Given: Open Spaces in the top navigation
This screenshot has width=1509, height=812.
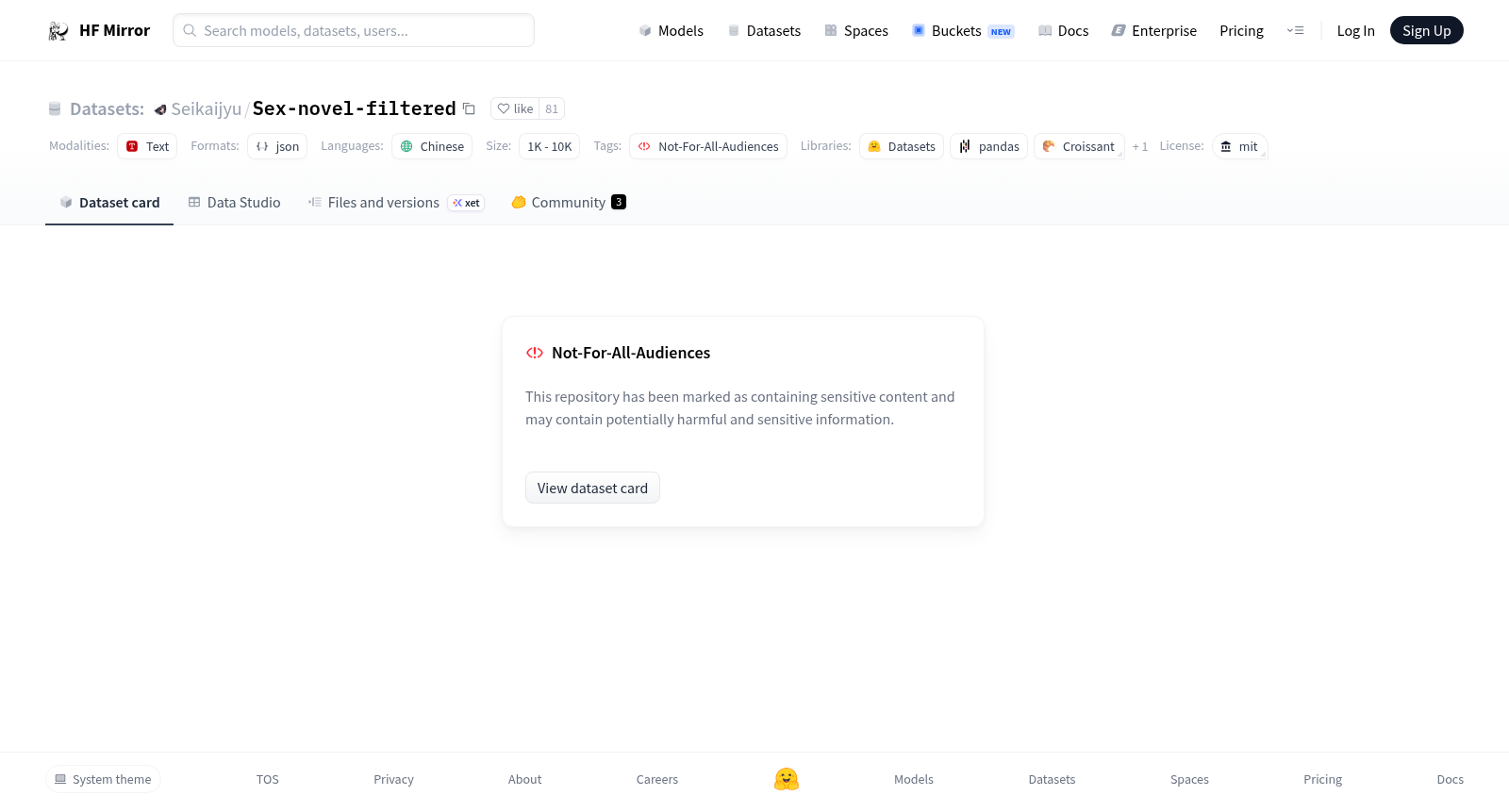Looking at the screenshot, I should [x=856, y=31].
